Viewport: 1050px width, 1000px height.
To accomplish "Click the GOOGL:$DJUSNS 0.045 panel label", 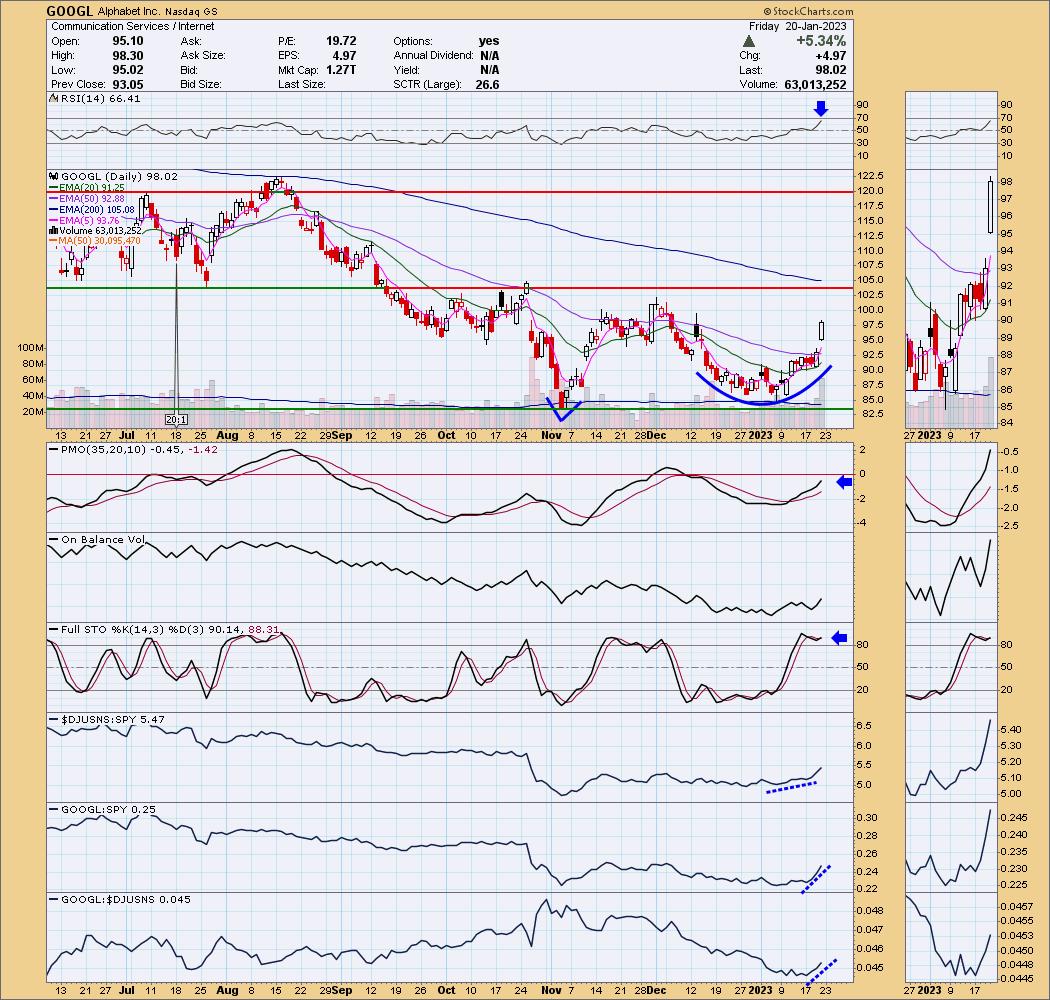I will point(126,899).
